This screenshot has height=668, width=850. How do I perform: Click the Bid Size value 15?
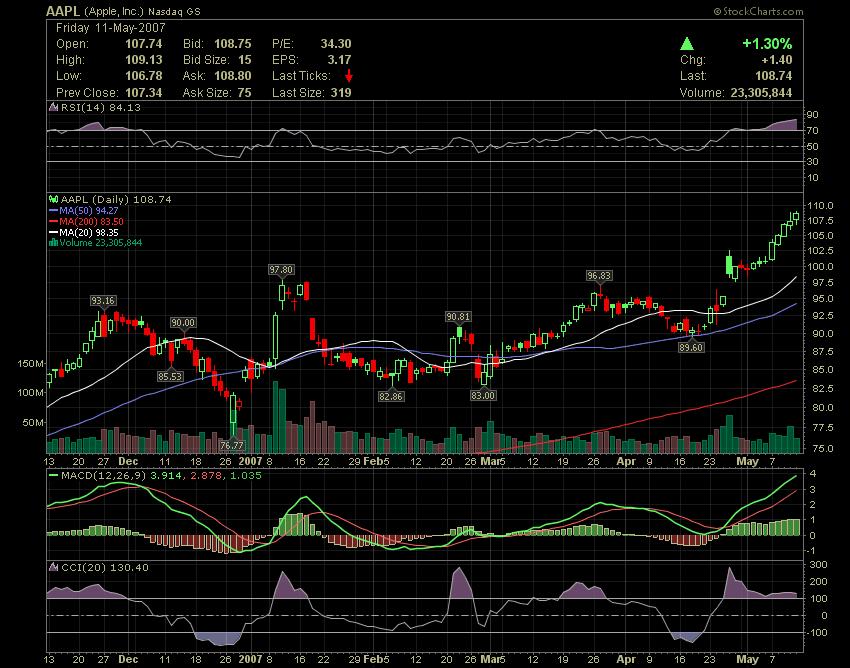(x=244, y=60)
